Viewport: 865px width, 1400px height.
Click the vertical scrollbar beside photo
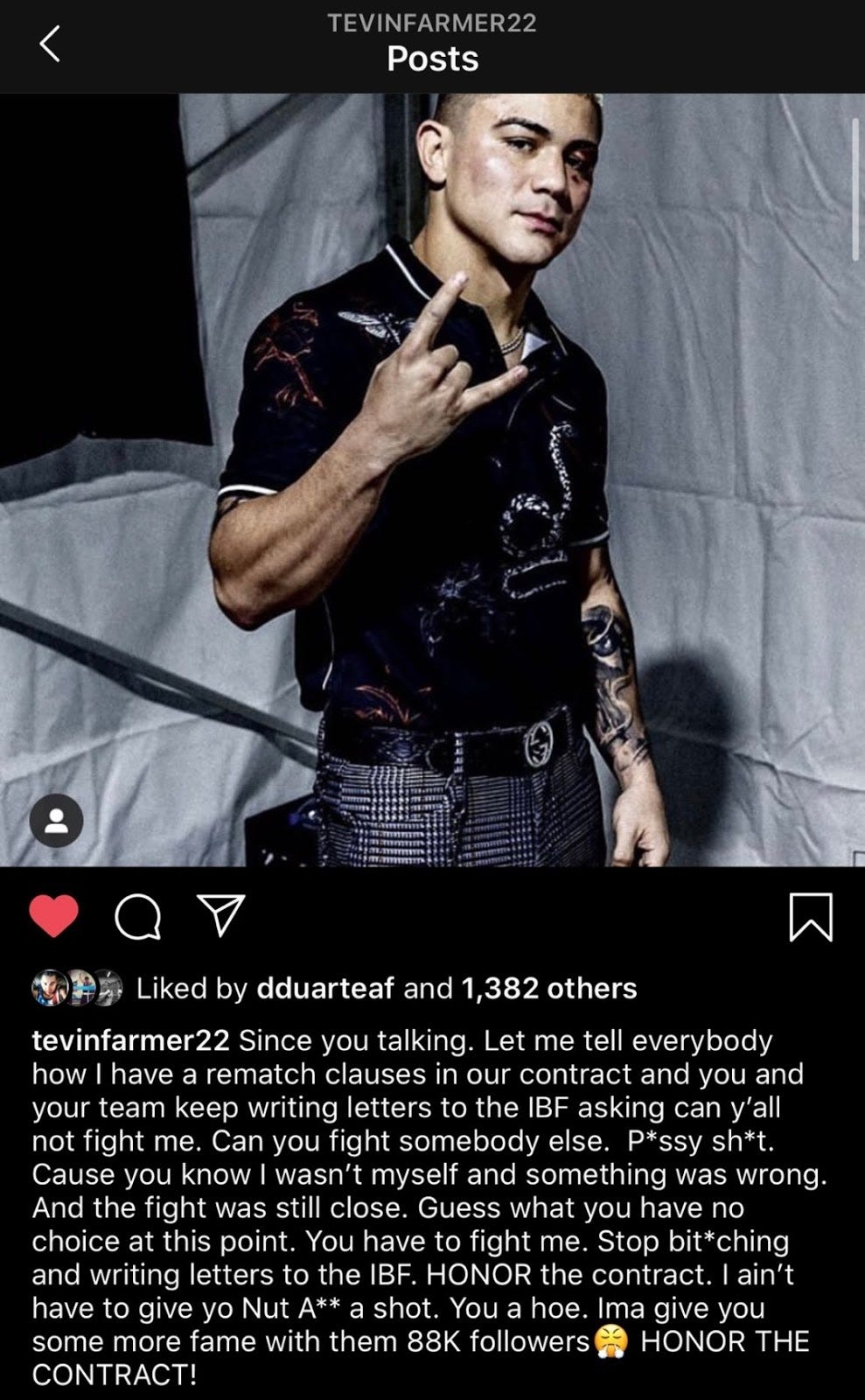[x=855, y=188]
